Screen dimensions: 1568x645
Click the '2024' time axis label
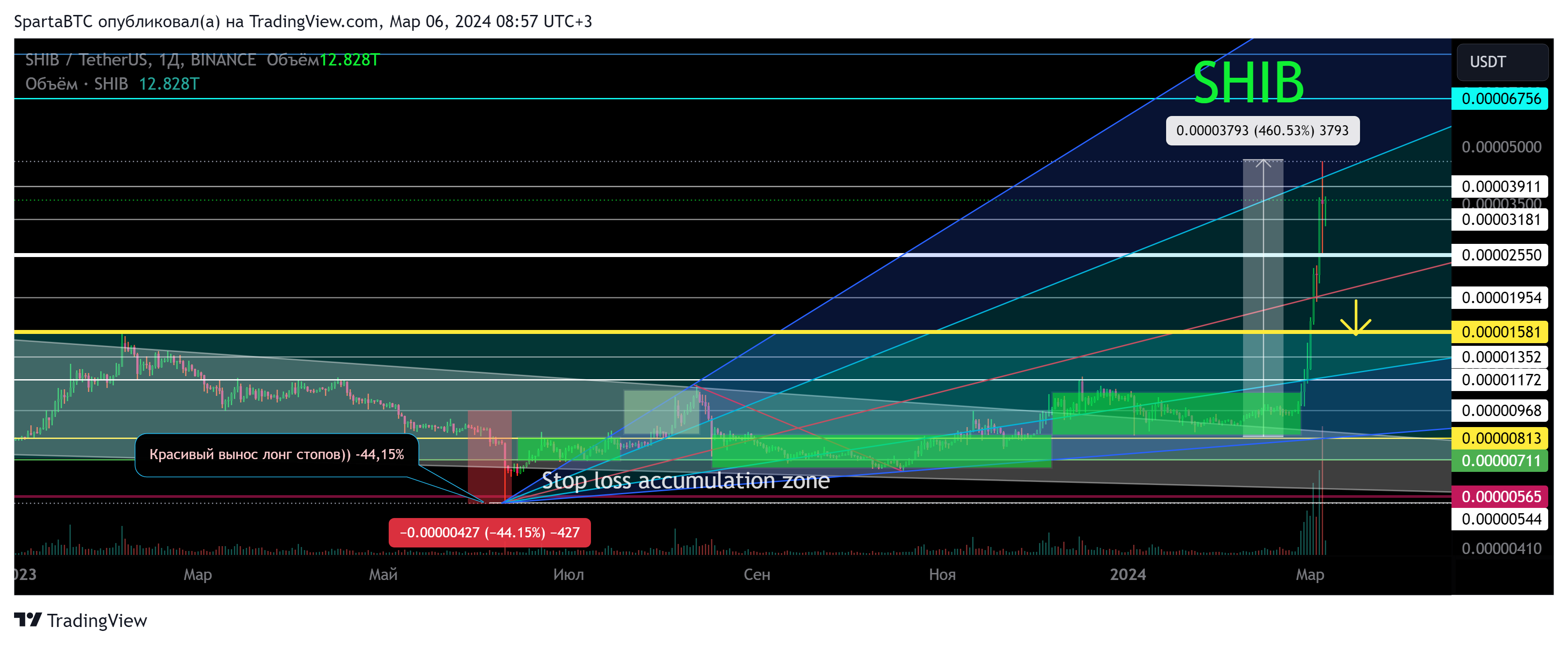click(1127, 574)
